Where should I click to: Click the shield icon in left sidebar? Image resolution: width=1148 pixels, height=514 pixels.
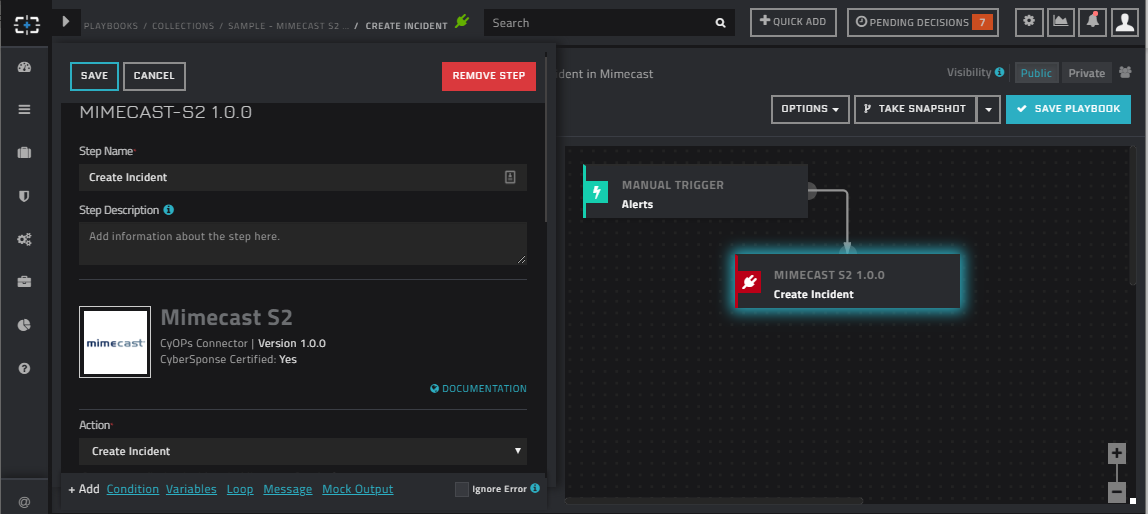(25, 196)
